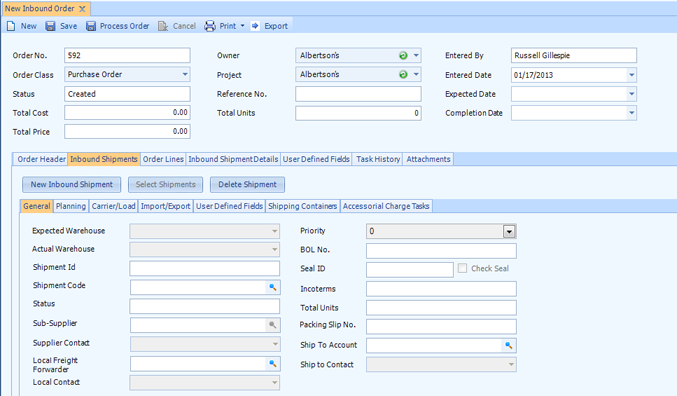The image size is (677, 396).
Task: Click the green refresh icon in Owner field
Action: 403,56
